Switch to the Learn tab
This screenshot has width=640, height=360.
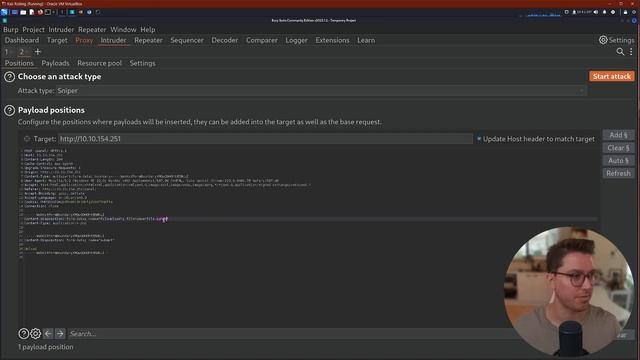pos(366,40)
